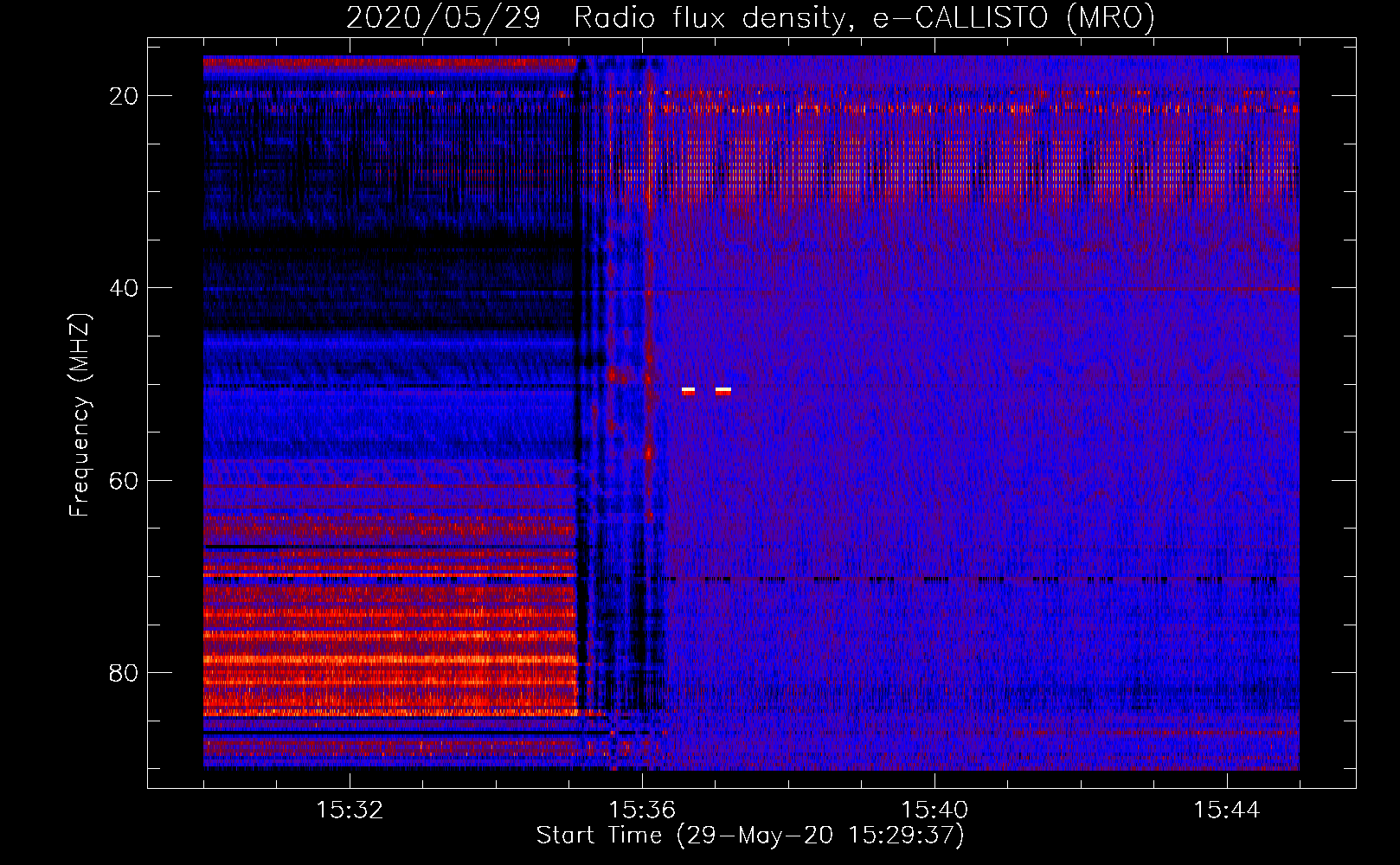Click the left white-red marker near 50 MHz

[x=689, y=392]
